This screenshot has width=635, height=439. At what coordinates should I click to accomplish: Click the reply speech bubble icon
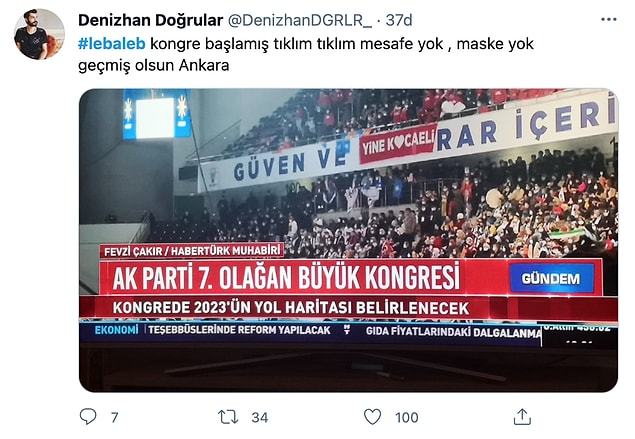[x=88, y=417]
